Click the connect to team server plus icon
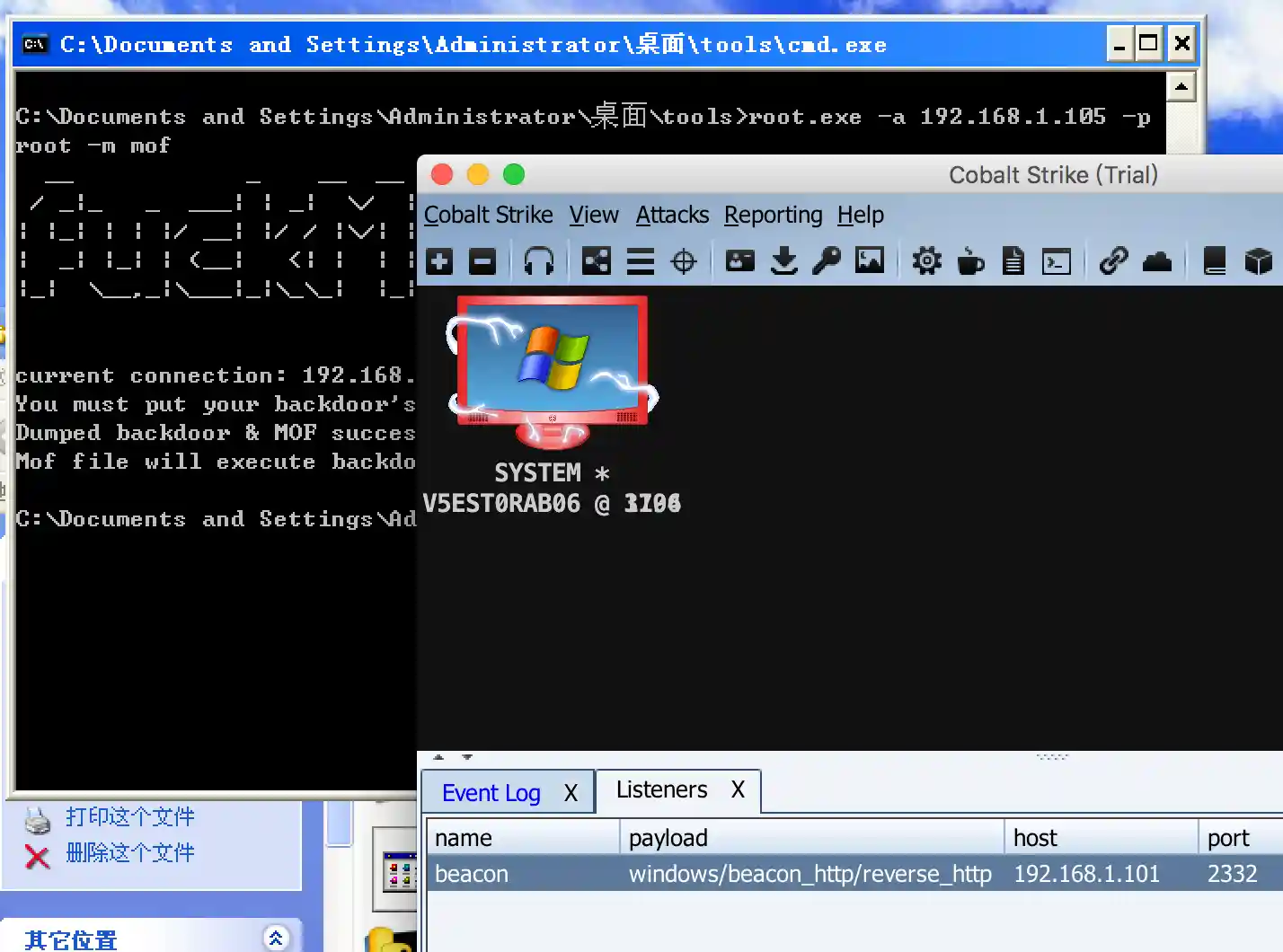Image resolution: width=1283 pixels, height=952 pixels. point(439,261)
